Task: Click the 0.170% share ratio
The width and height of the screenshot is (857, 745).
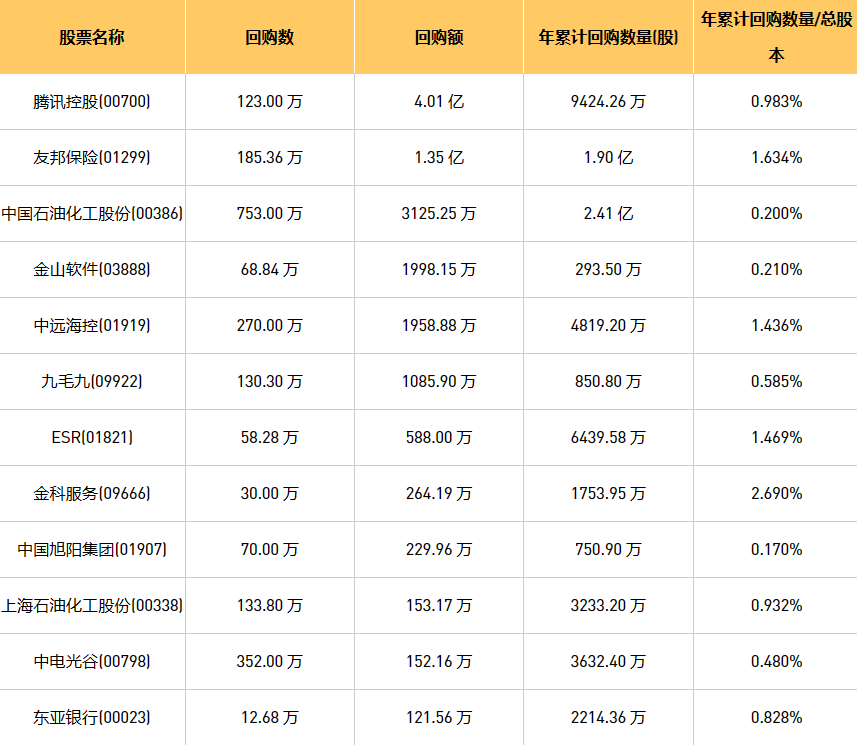Action: tap(776, 549)
